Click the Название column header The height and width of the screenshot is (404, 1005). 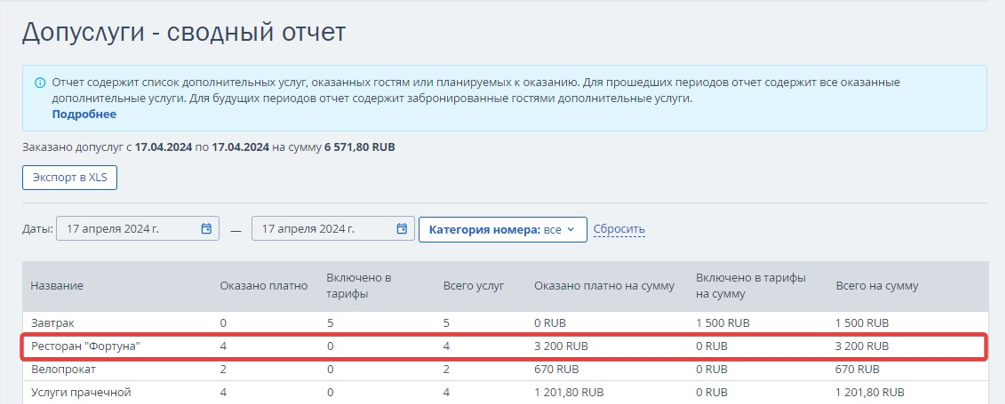point(57,286)
